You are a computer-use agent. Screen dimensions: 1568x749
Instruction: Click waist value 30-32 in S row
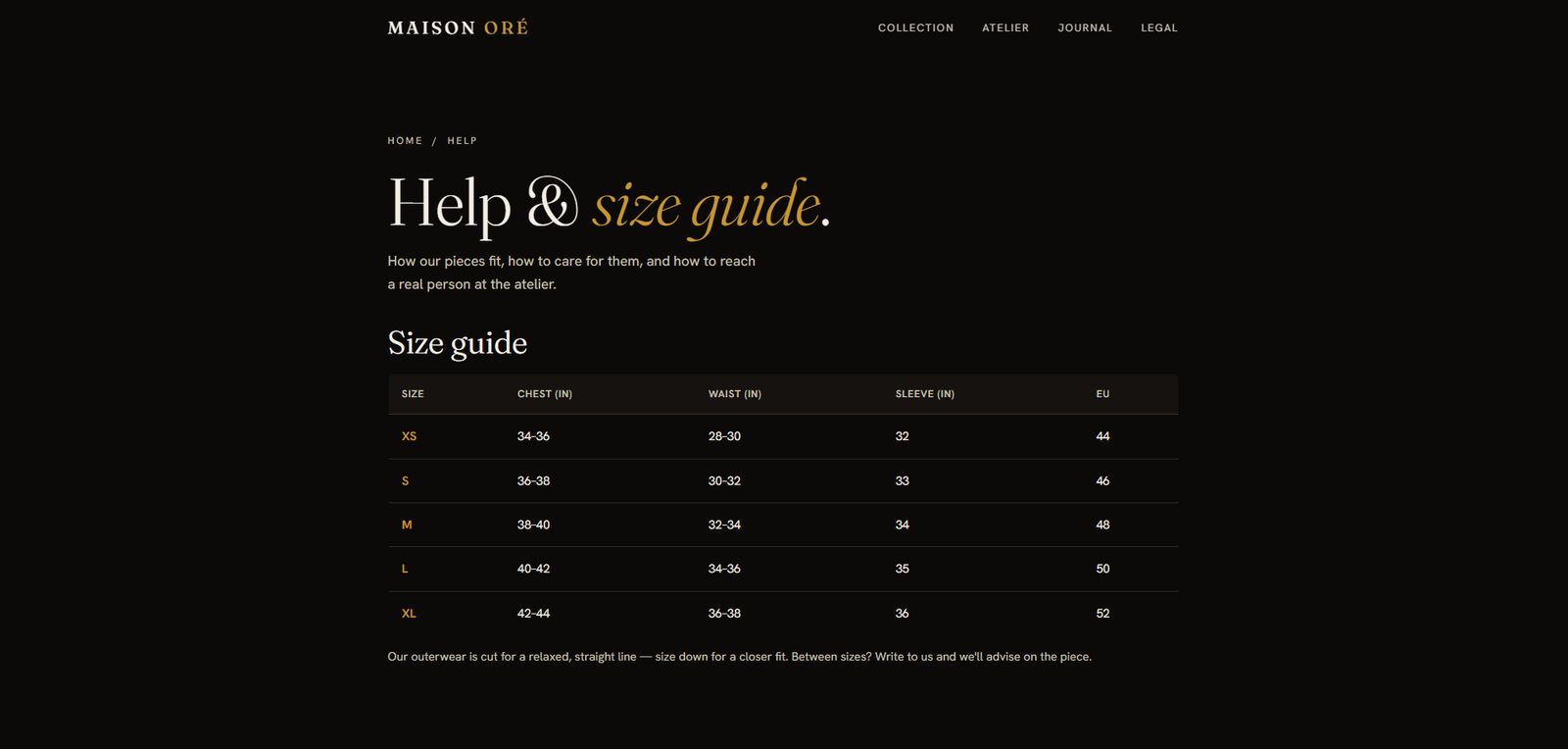point(724,481)
